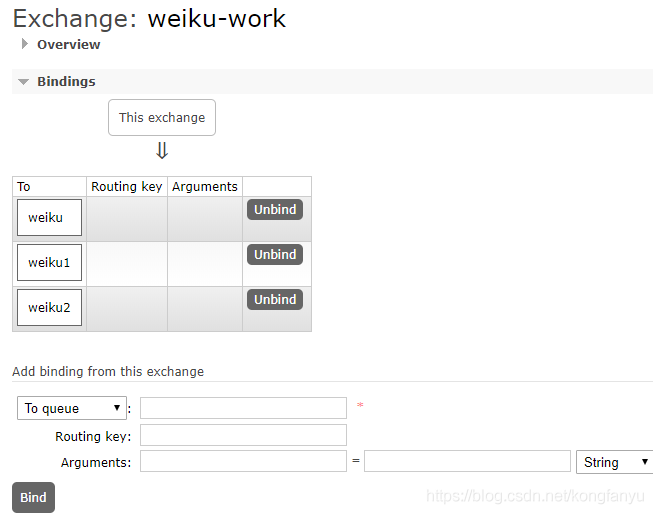Click the Exchange: weiku-work page title
Viewport: 653px width, 514px height.
coord(149,18)
